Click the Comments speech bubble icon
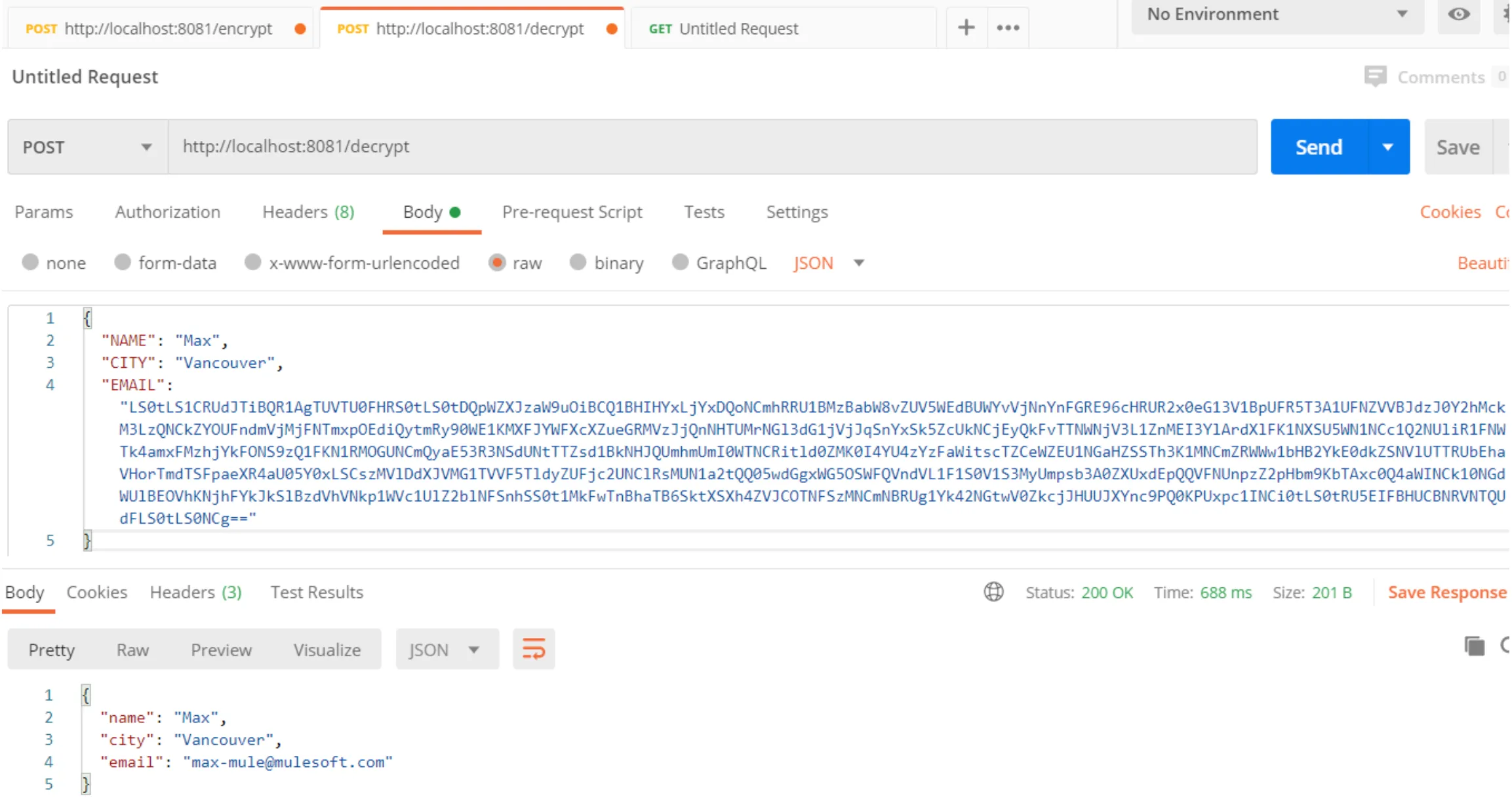 (1375, 77)
